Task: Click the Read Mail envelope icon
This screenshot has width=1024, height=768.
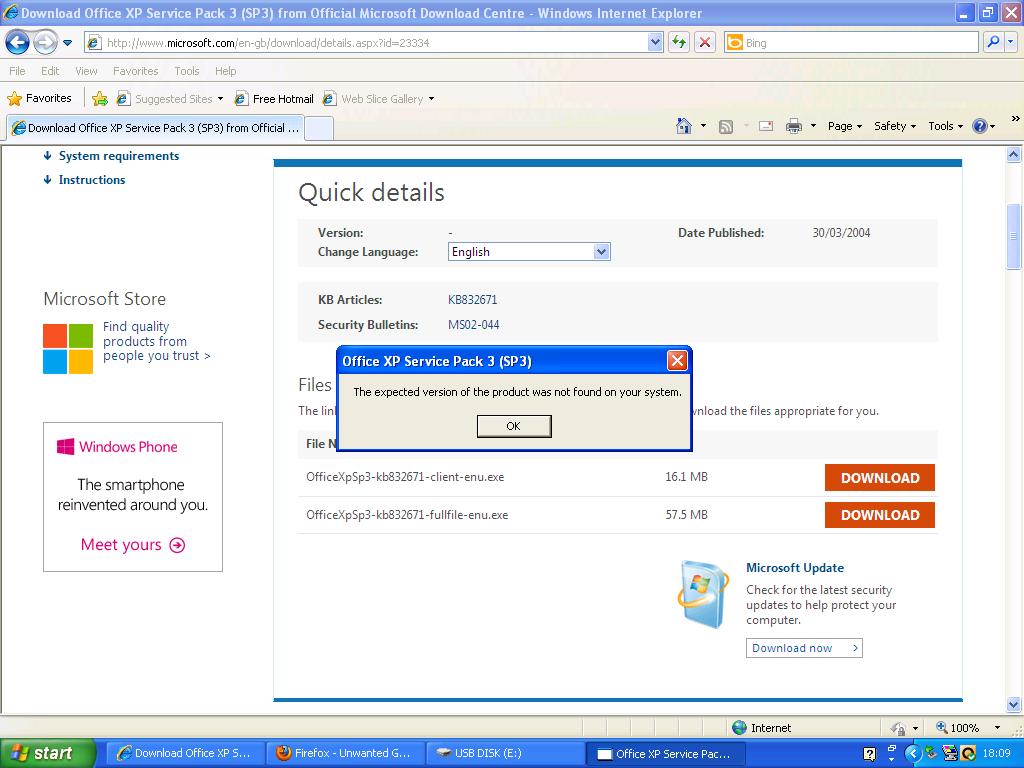Action: [766, 126]
